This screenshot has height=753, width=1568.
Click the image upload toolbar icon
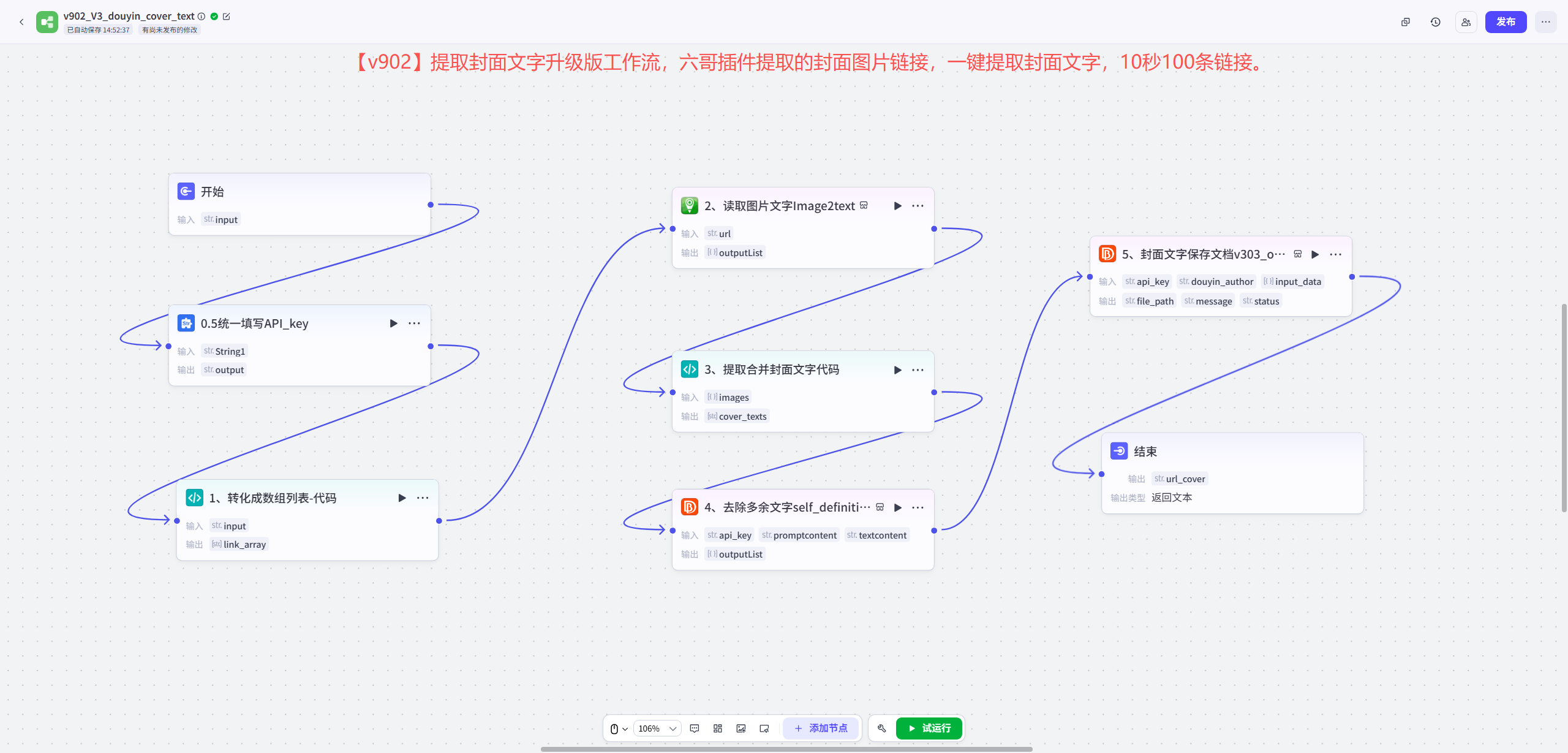click(741, 728)
